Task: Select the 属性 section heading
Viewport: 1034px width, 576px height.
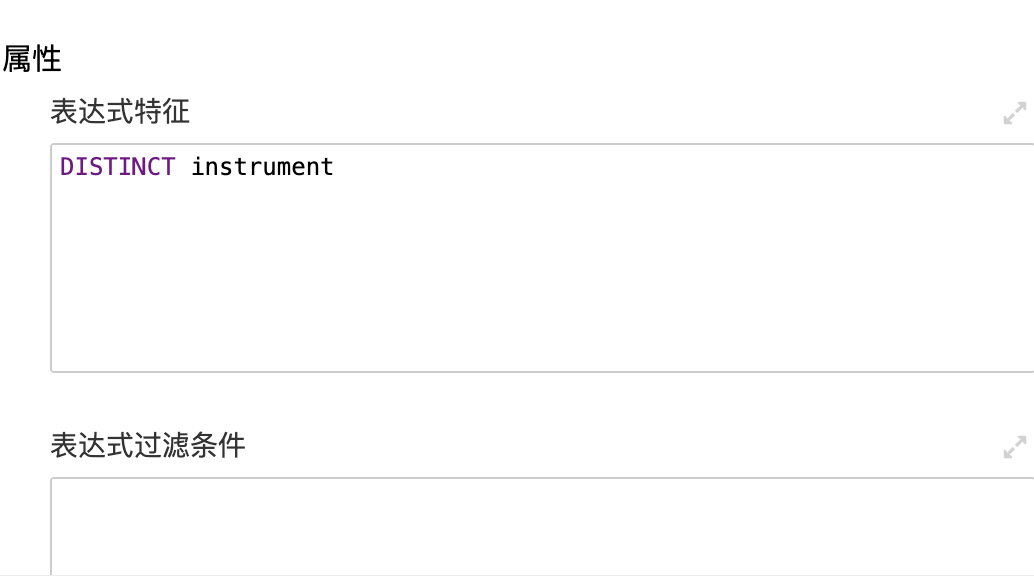Action: [x=32, y=59]
